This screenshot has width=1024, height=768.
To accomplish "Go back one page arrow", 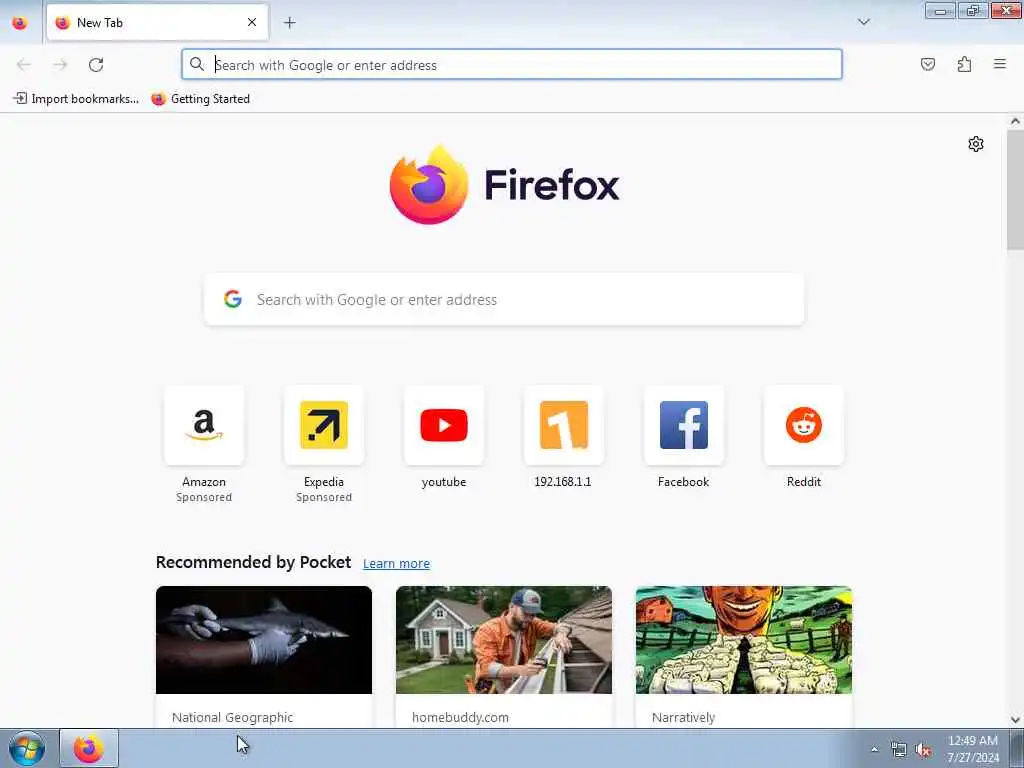I will click(24, 64).
